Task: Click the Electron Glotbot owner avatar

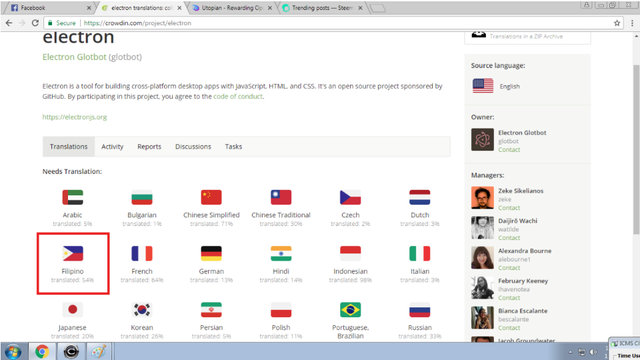Action: click(482, 140)
